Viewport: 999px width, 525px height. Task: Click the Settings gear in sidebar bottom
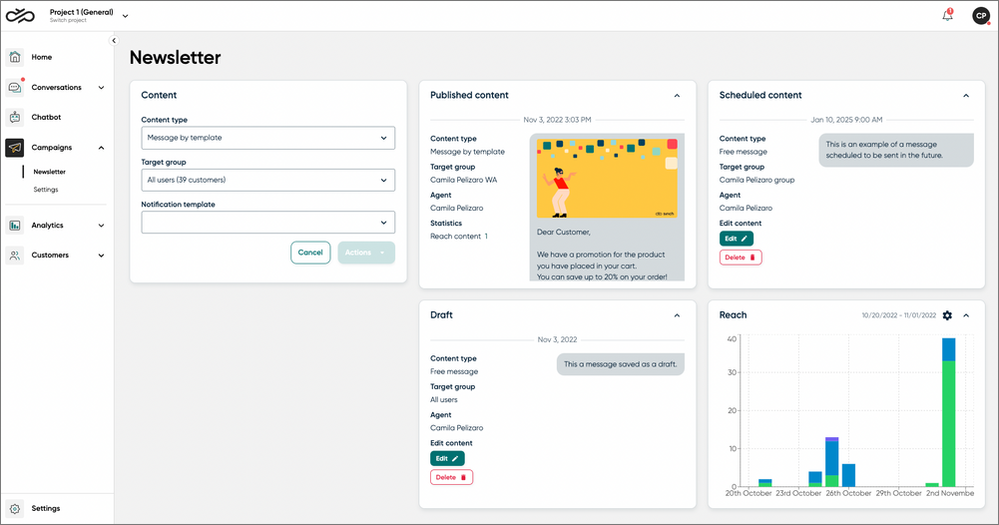[x=15, y=508]
